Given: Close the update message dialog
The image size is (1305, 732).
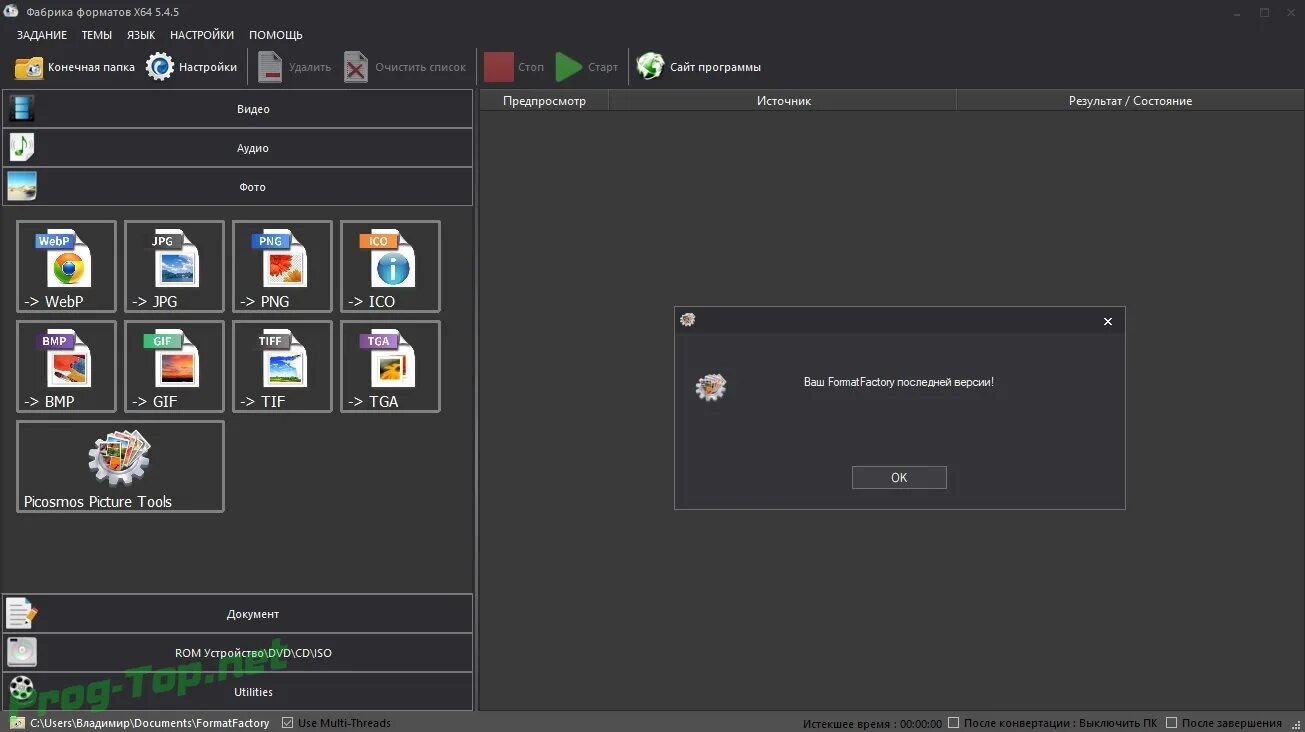Looking at the screenshot, I should click(1107, 321).
